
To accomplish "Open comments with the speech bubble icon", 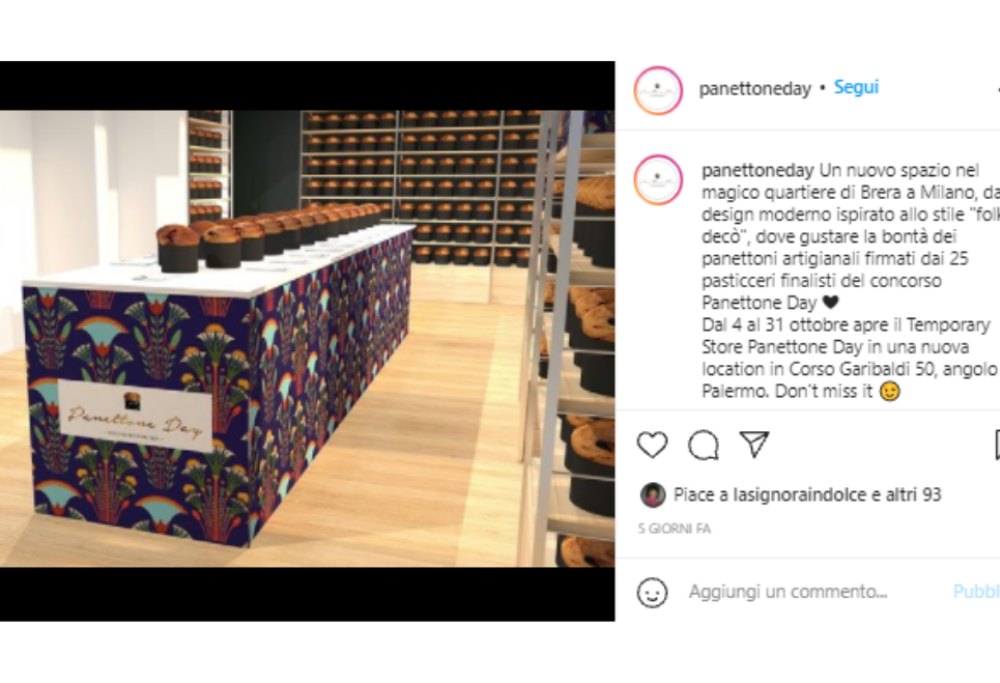I will 703,444.
